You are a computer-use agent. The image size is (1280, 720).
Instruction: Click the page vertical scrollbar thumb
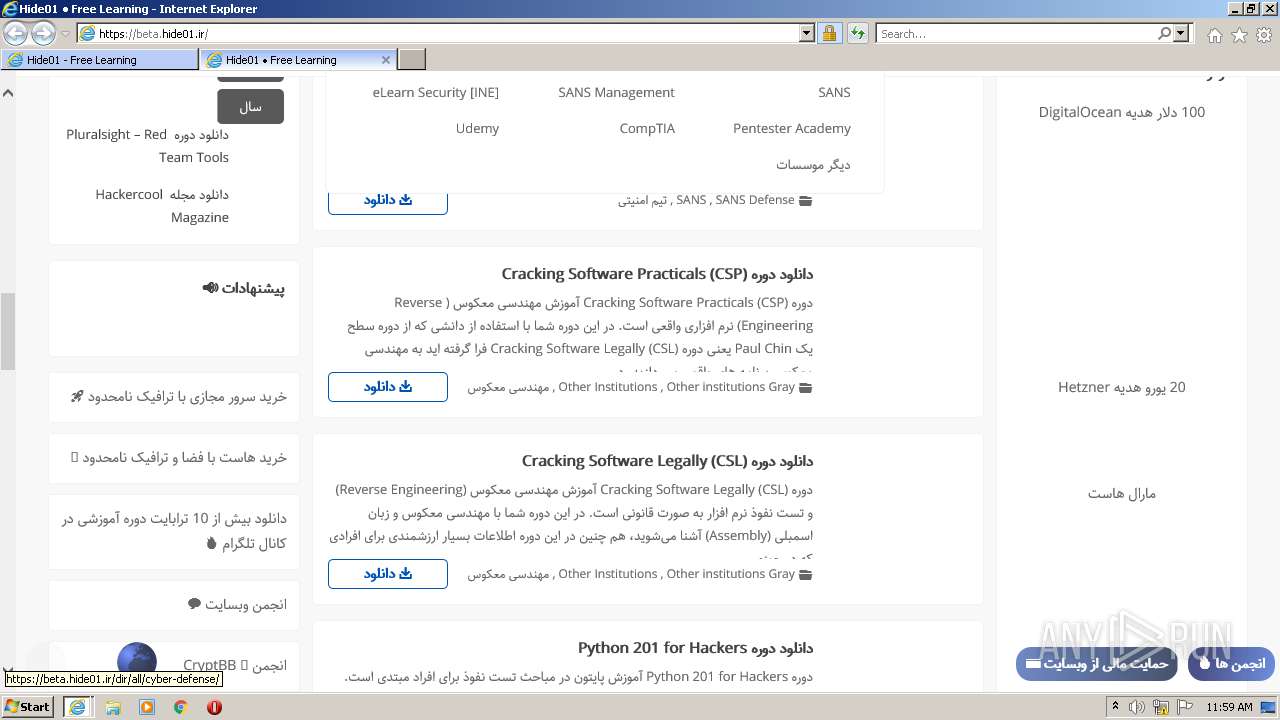tap(7, 331)
